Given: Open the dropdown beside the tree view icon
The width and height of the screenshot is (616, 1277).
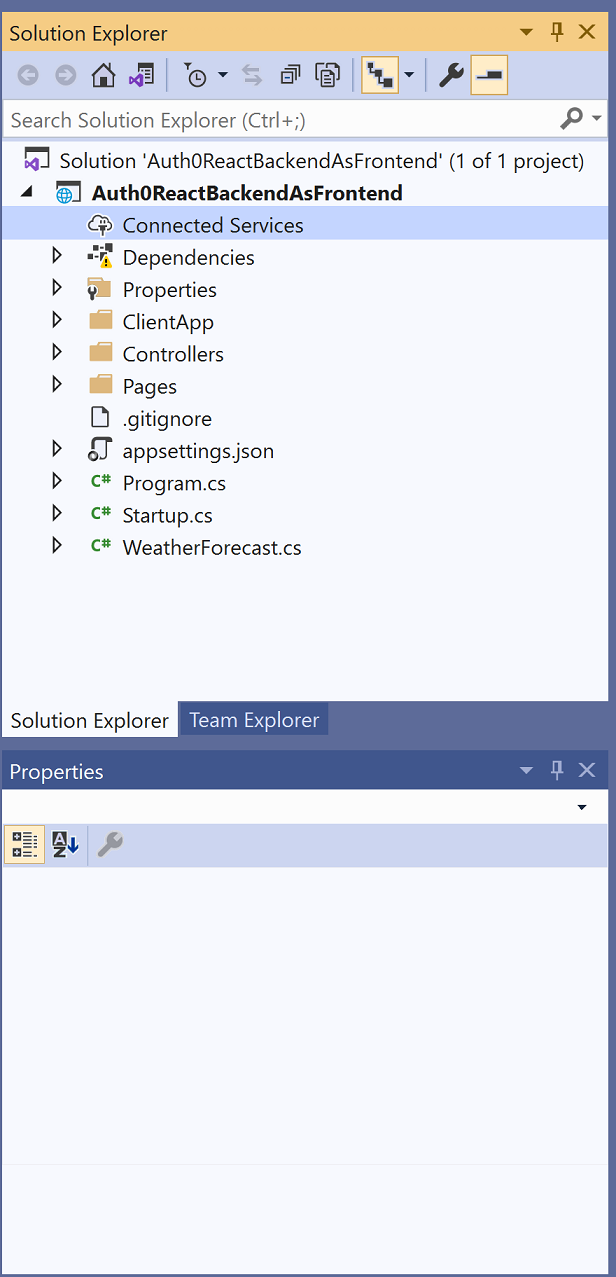Looking at the screenshot, I should coord(408,75).
